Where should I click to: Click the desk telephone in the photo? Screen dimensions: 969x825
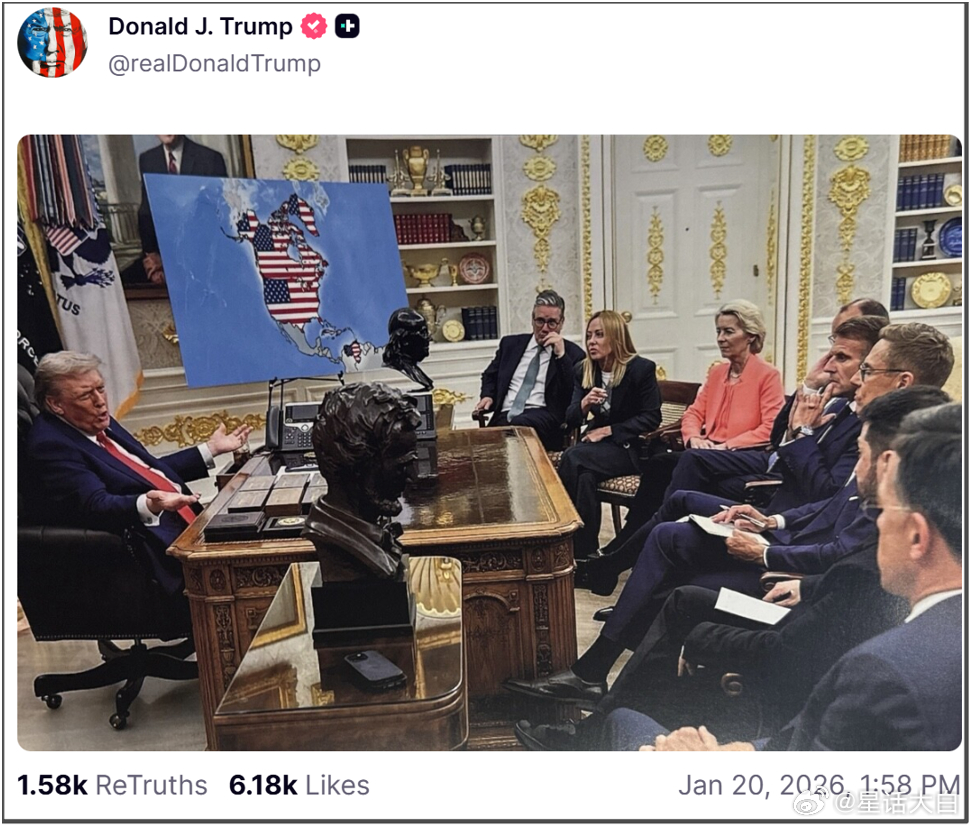coord(292,426)
